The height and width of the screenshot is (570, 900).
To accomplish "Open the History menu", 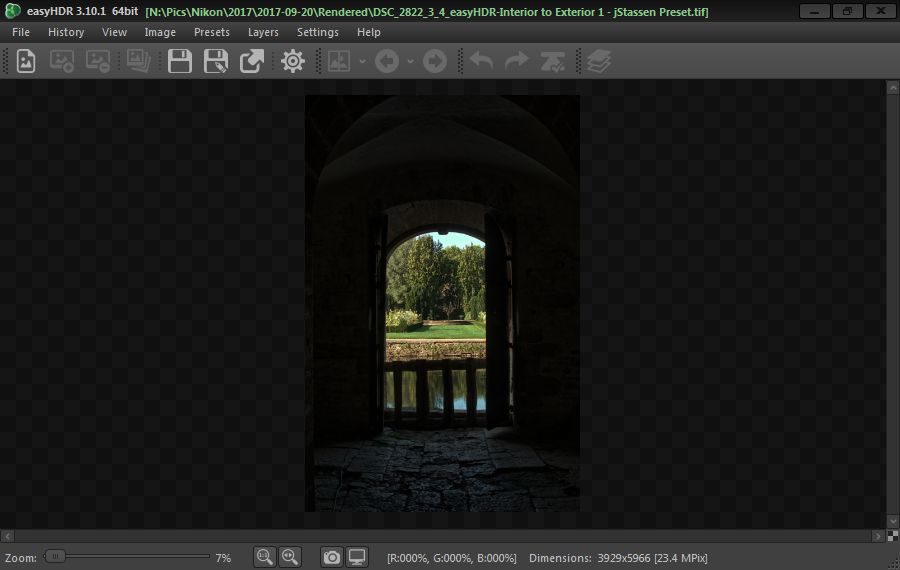I will point(66,32).
